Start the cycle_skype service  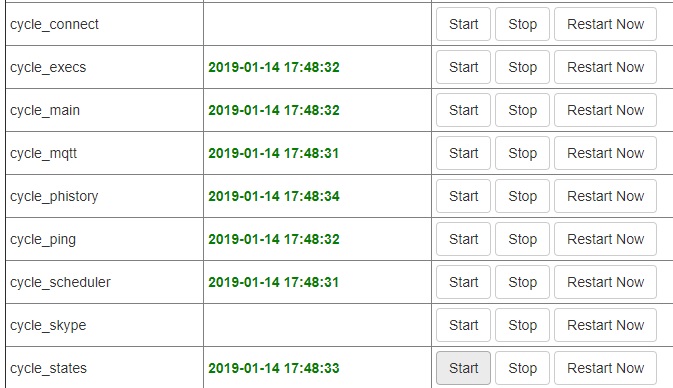463,325
